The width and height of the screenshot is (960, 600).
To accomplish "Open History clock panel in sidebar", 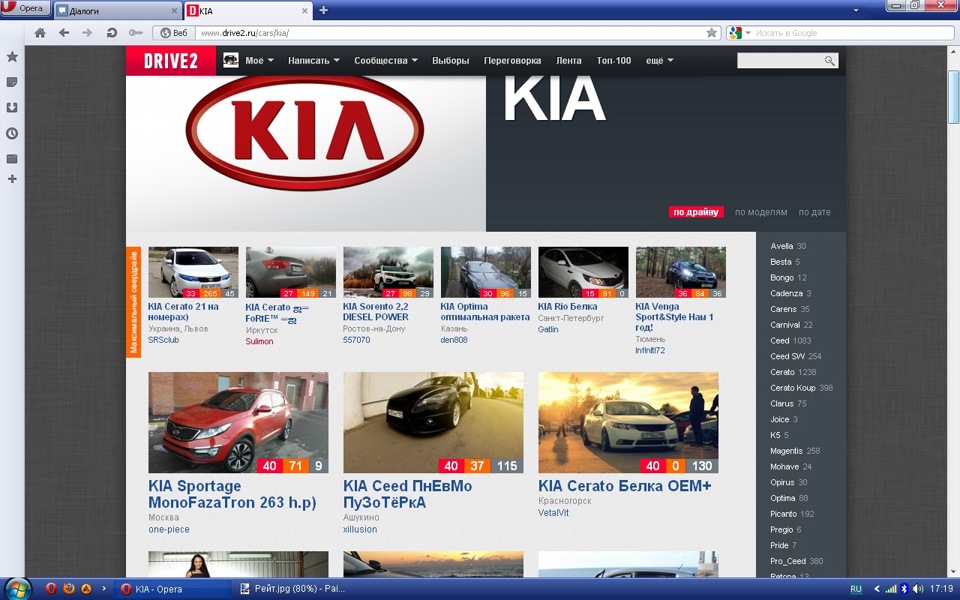I will pos(12,133).
